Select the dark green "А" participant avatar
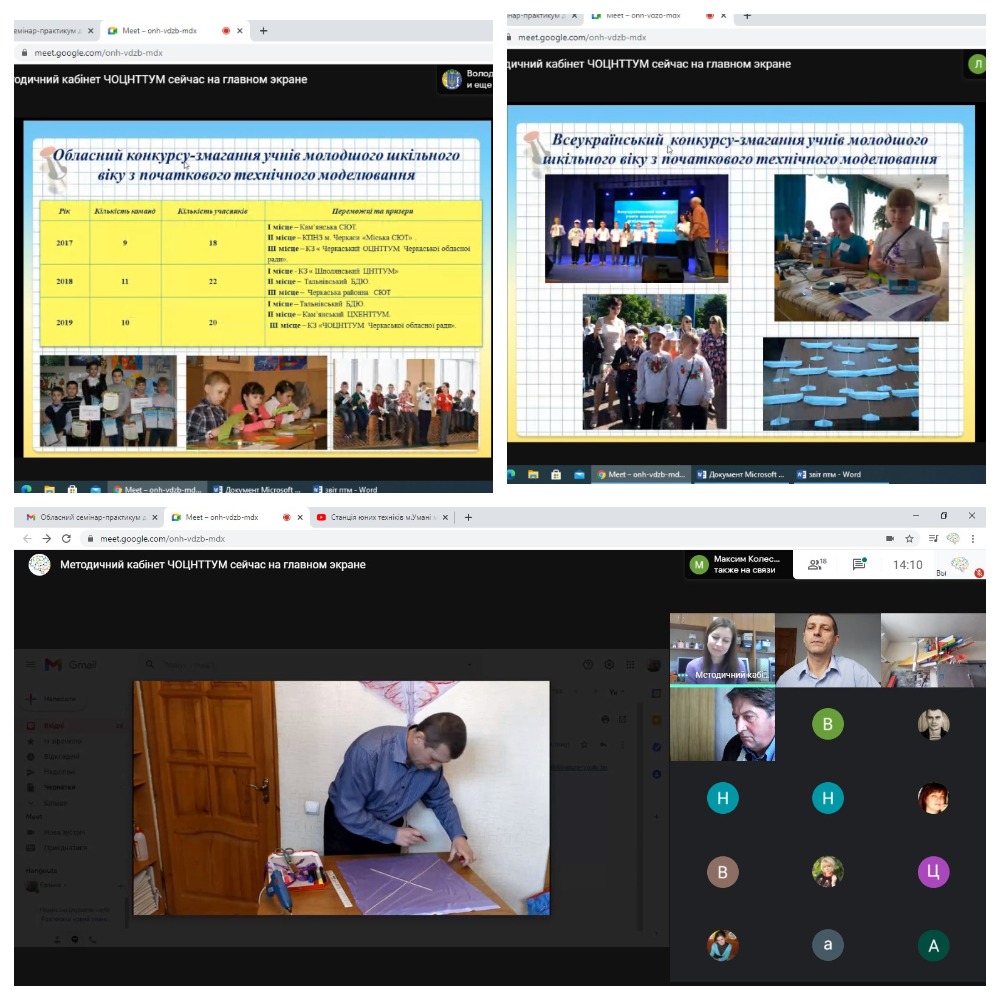 (932, 946)
